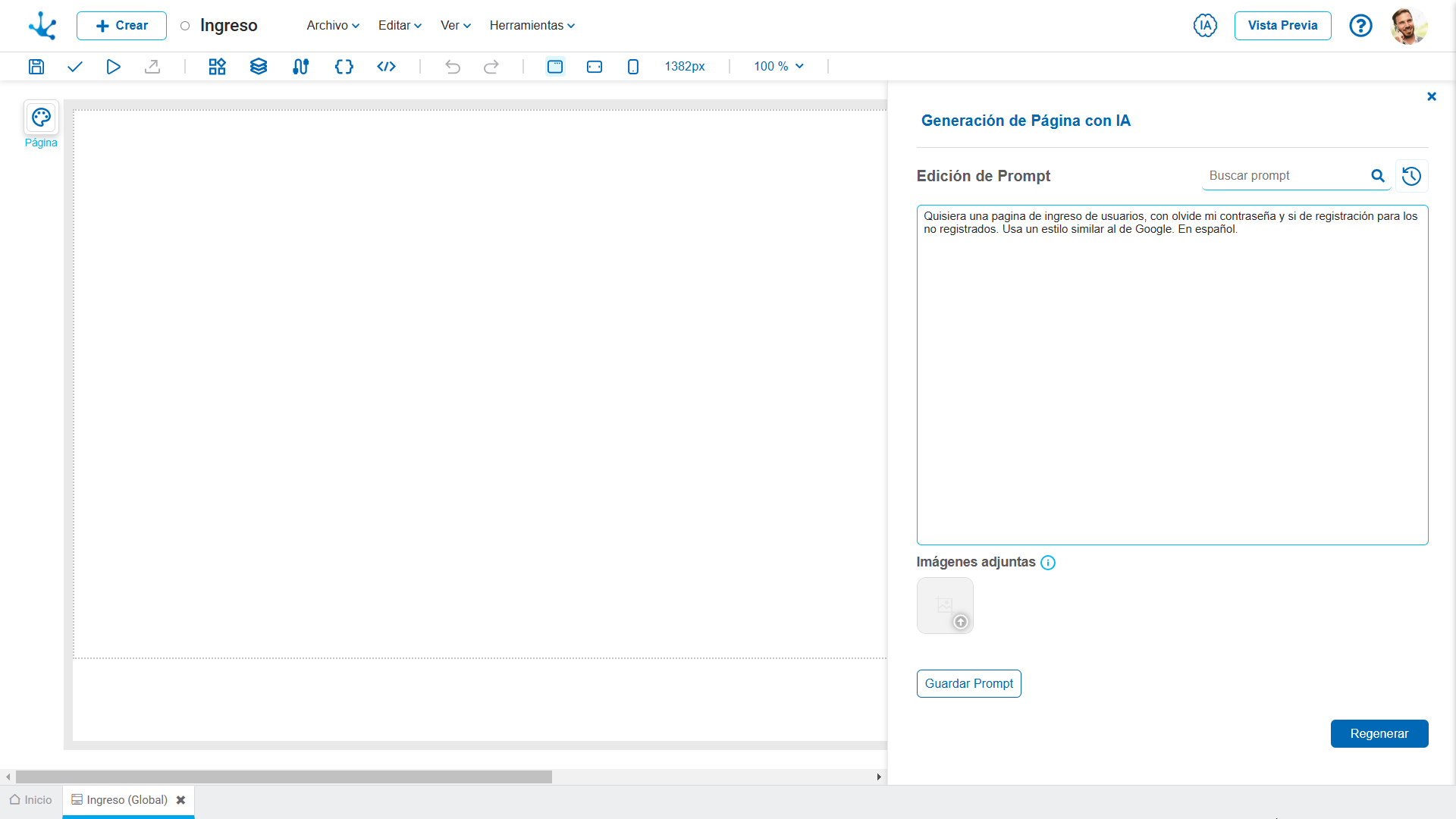Open the Ver menu
Image resolution: width=1456 pixels, height=819 pixels.
tap(456, 26)
